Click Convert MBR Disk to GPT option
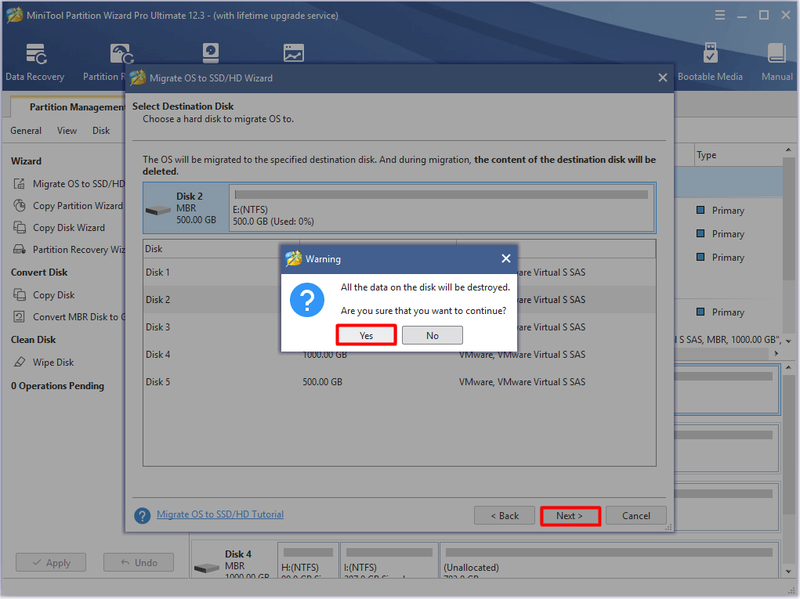 click(x=68, y=317)
